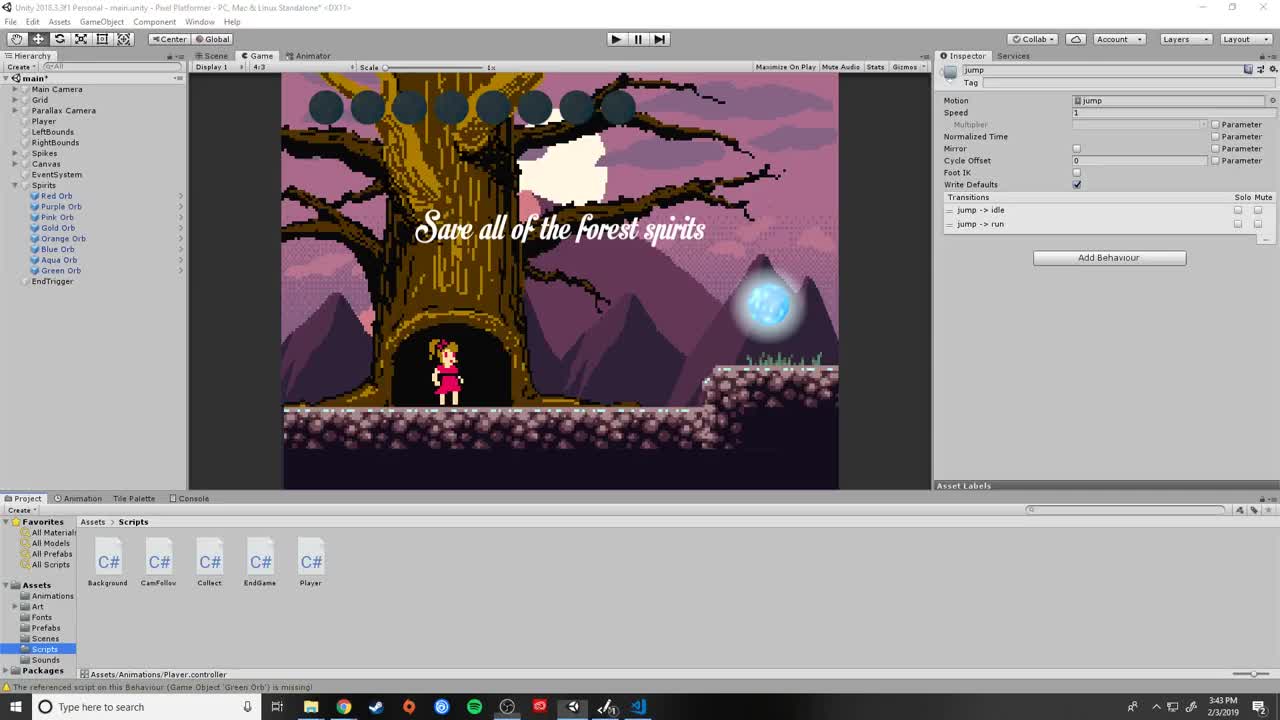Click the Green Orb prefab cube icon
This screenshot has height=720, width=1280.
point(36,270)
